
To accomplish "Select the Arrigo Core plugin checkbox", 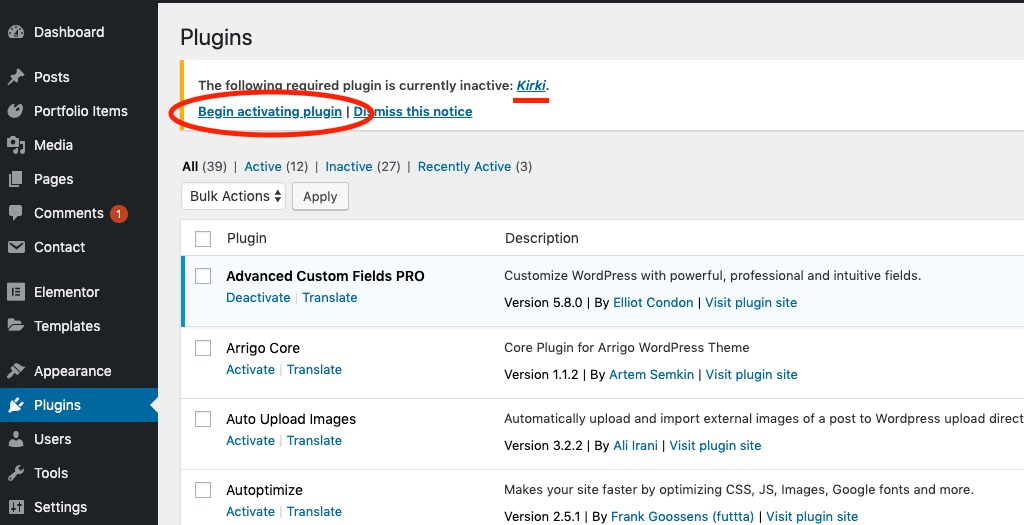I will 203,348.
